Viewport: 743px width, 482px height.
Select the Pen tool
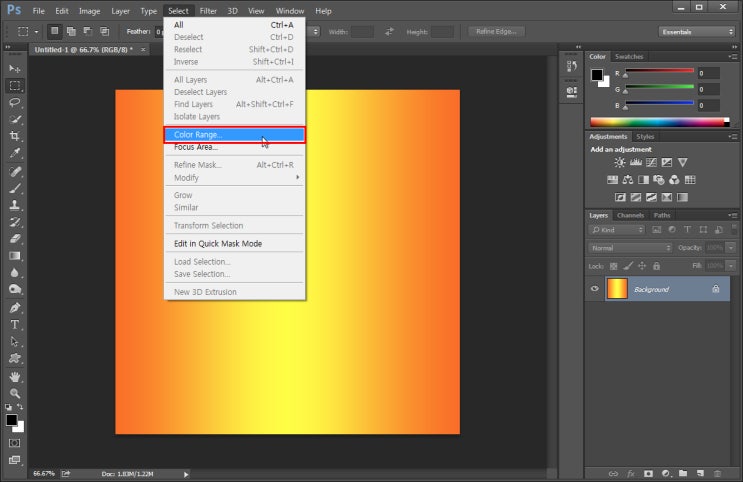click(x=15, y=308)
